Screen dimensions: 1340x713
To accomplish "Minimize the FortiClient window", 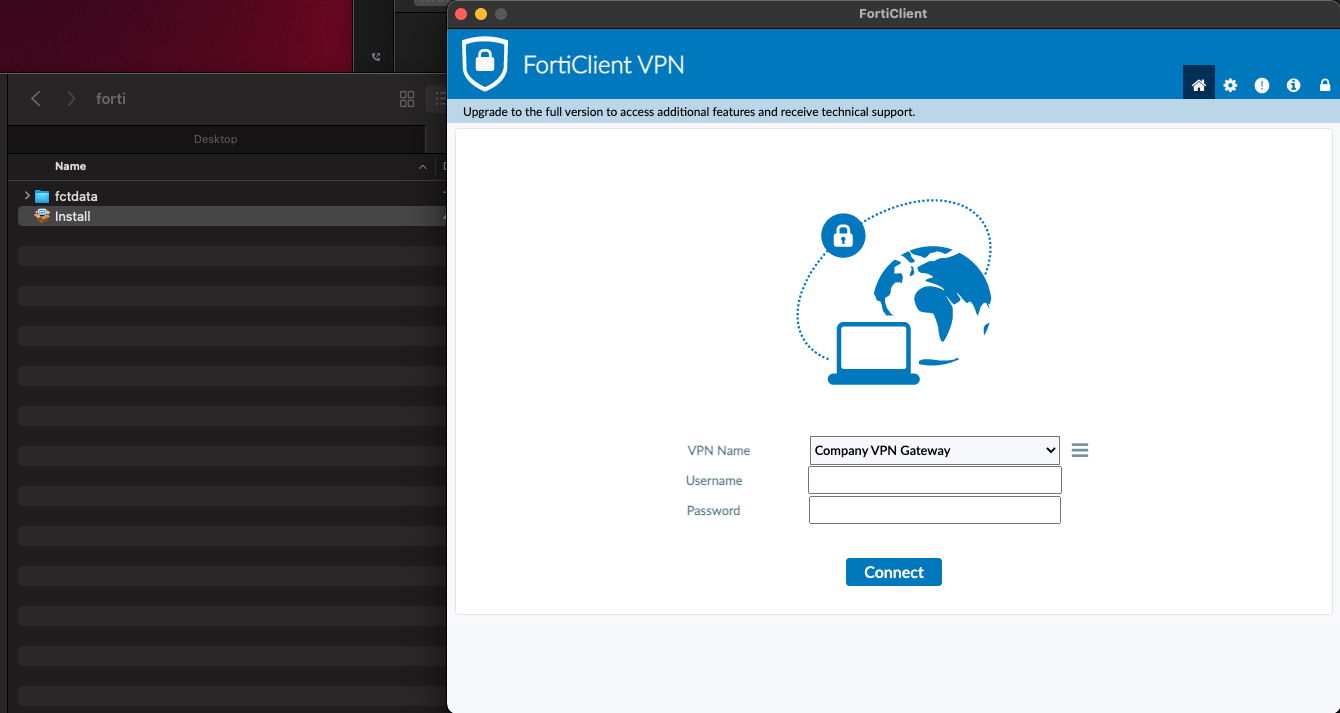I will [x=481, y=13].
